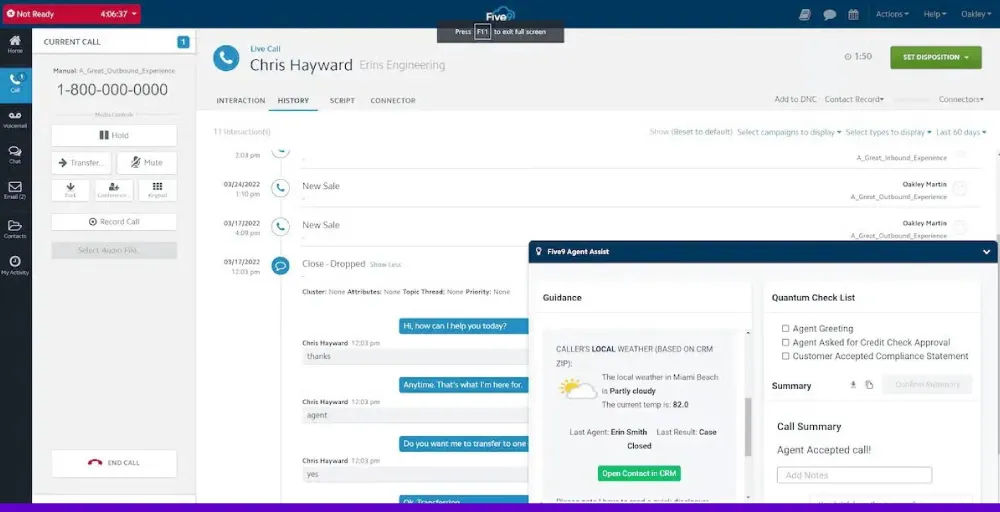Click Show Less on Close - Dropped
This screenshot has width=1000, height=512.
385,265
